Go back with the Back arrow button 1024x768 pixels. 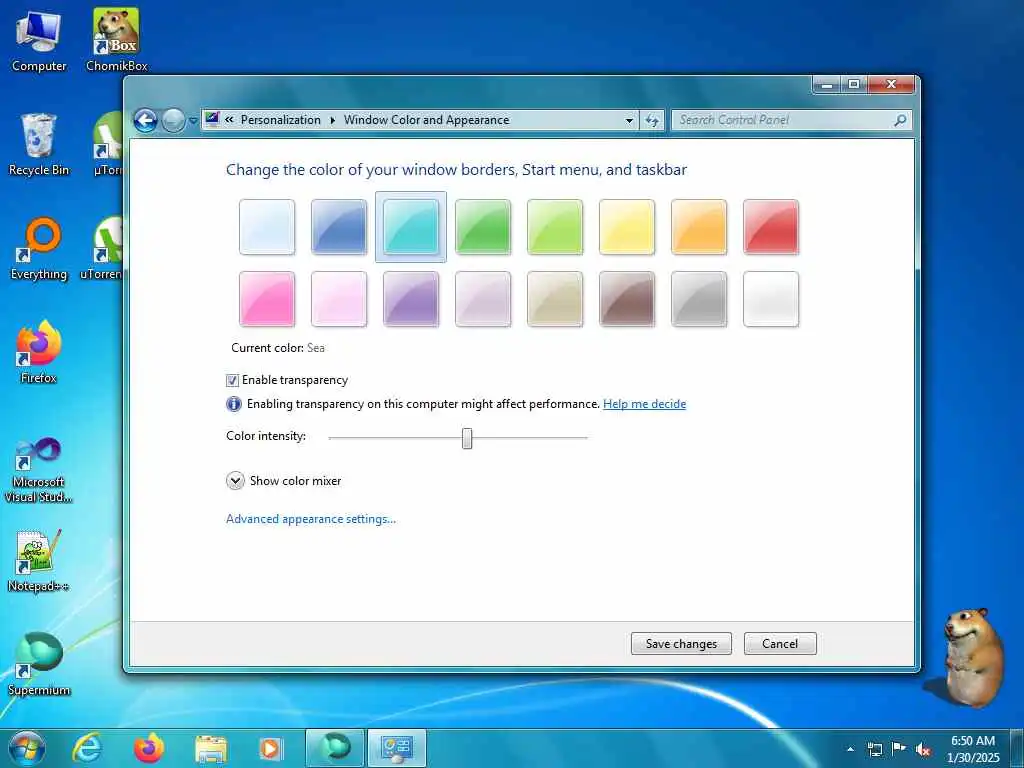(146, 120)
